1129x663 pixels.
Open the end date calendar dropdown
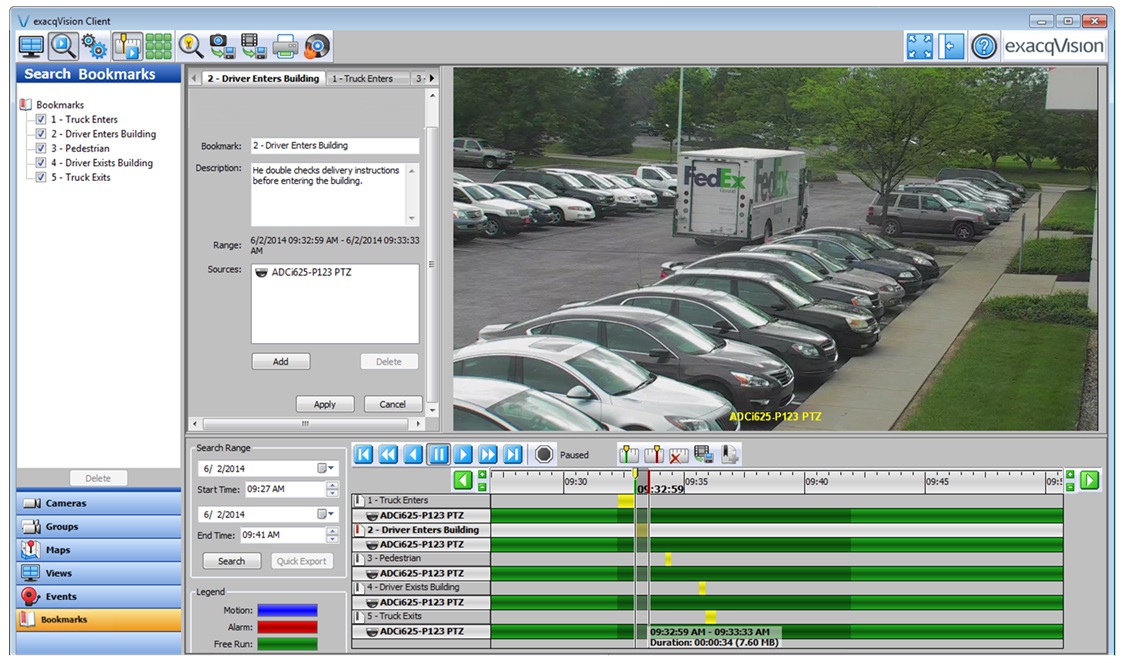[x=325, y=515]
